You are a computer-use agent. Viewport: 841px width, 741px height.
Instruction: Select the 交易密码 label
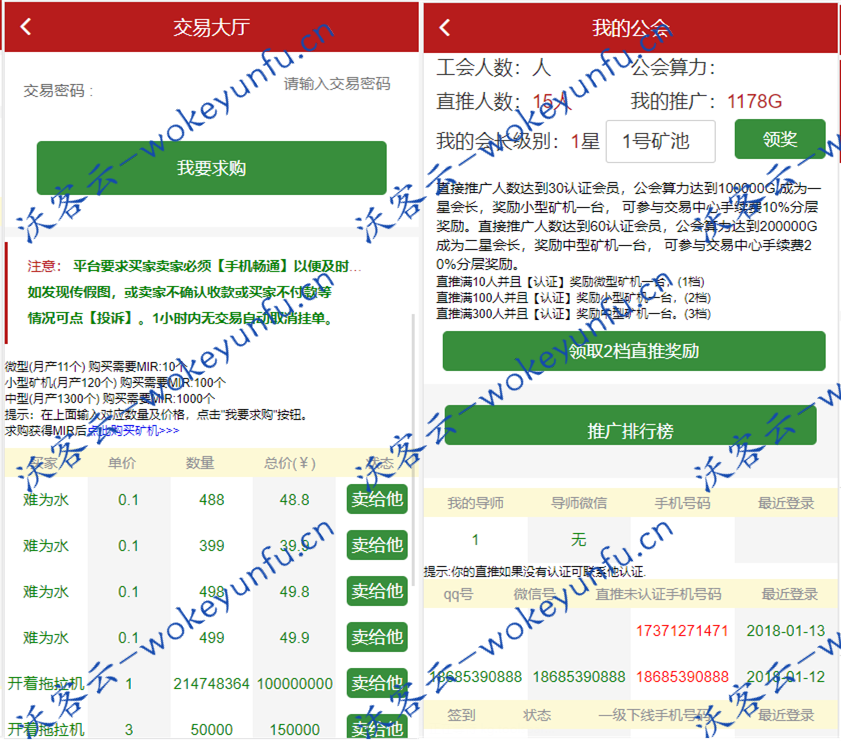(58, 91)
